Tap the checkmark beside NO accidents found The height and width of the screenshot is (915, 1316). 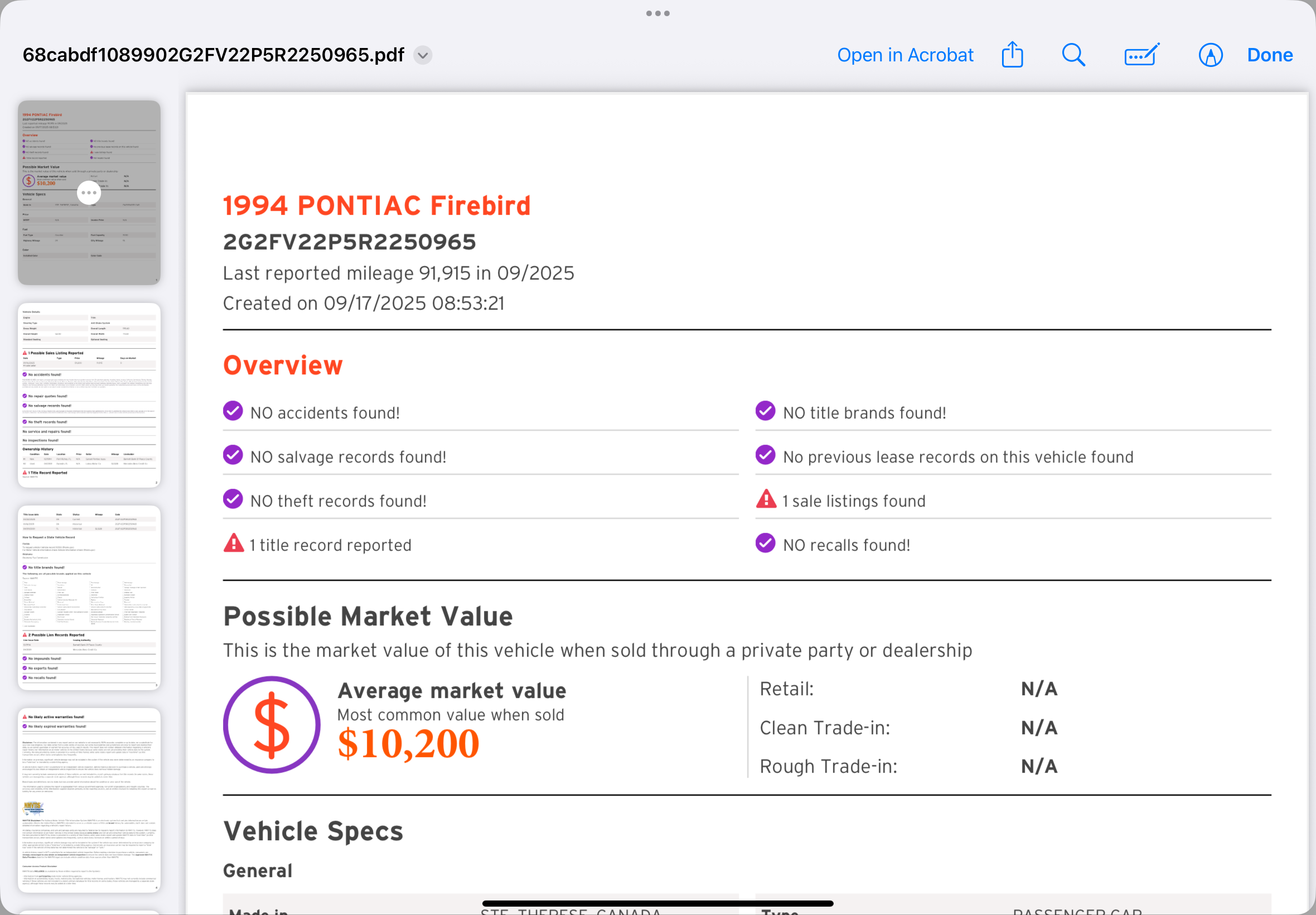(x=233, y=411)
